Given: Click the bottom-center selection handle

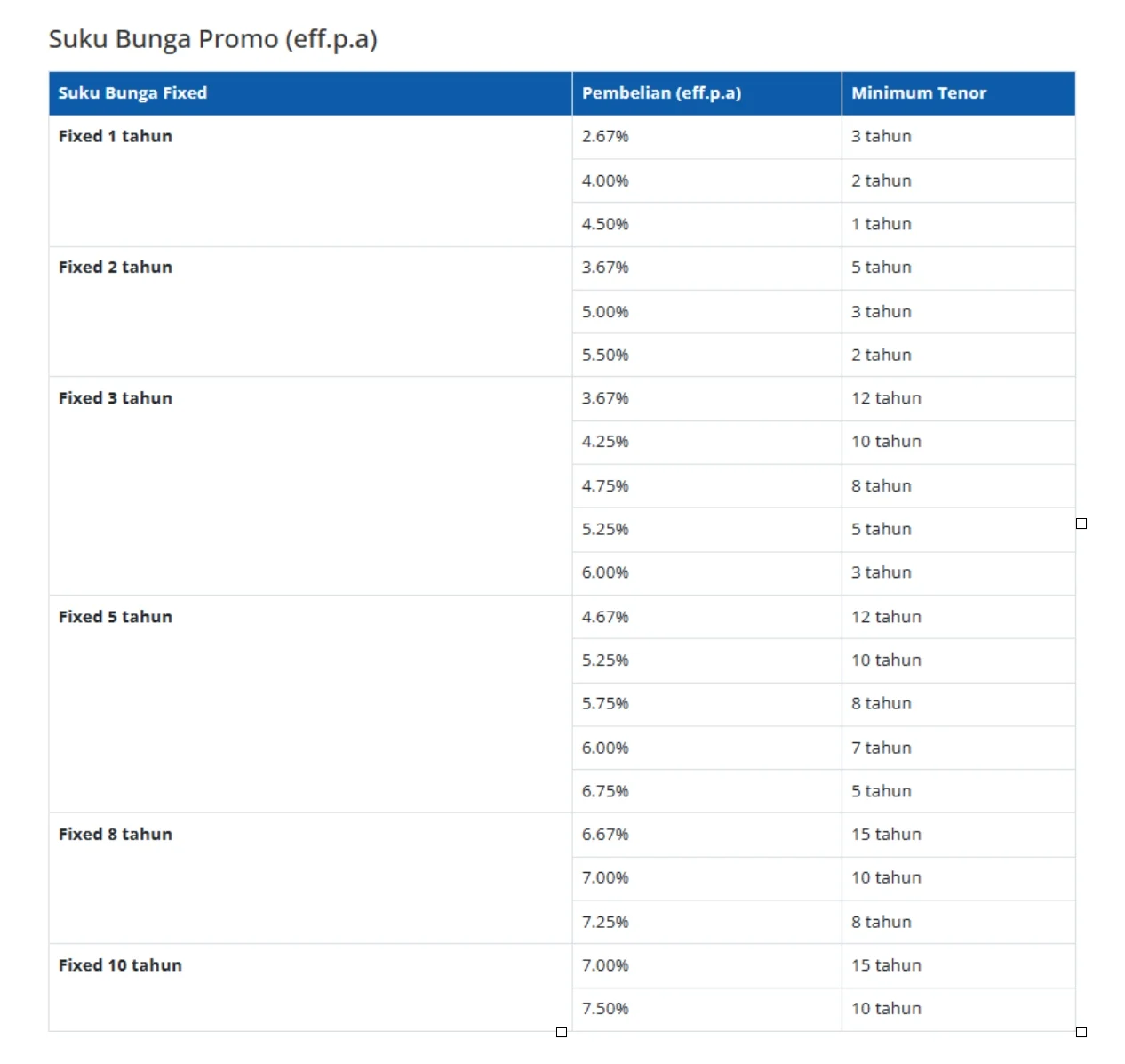Looking at the screenshot, I should point(562,1032).
